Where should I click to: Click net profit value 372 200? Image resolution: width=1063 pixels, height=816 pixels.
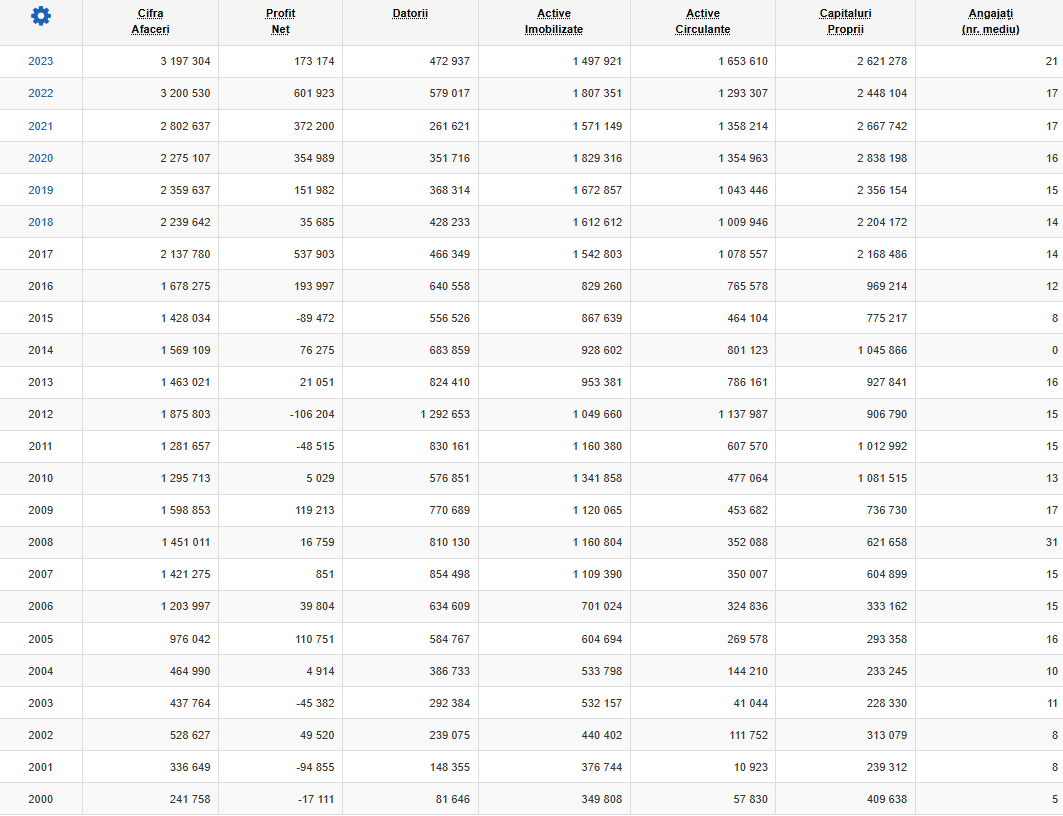point(314,126)
